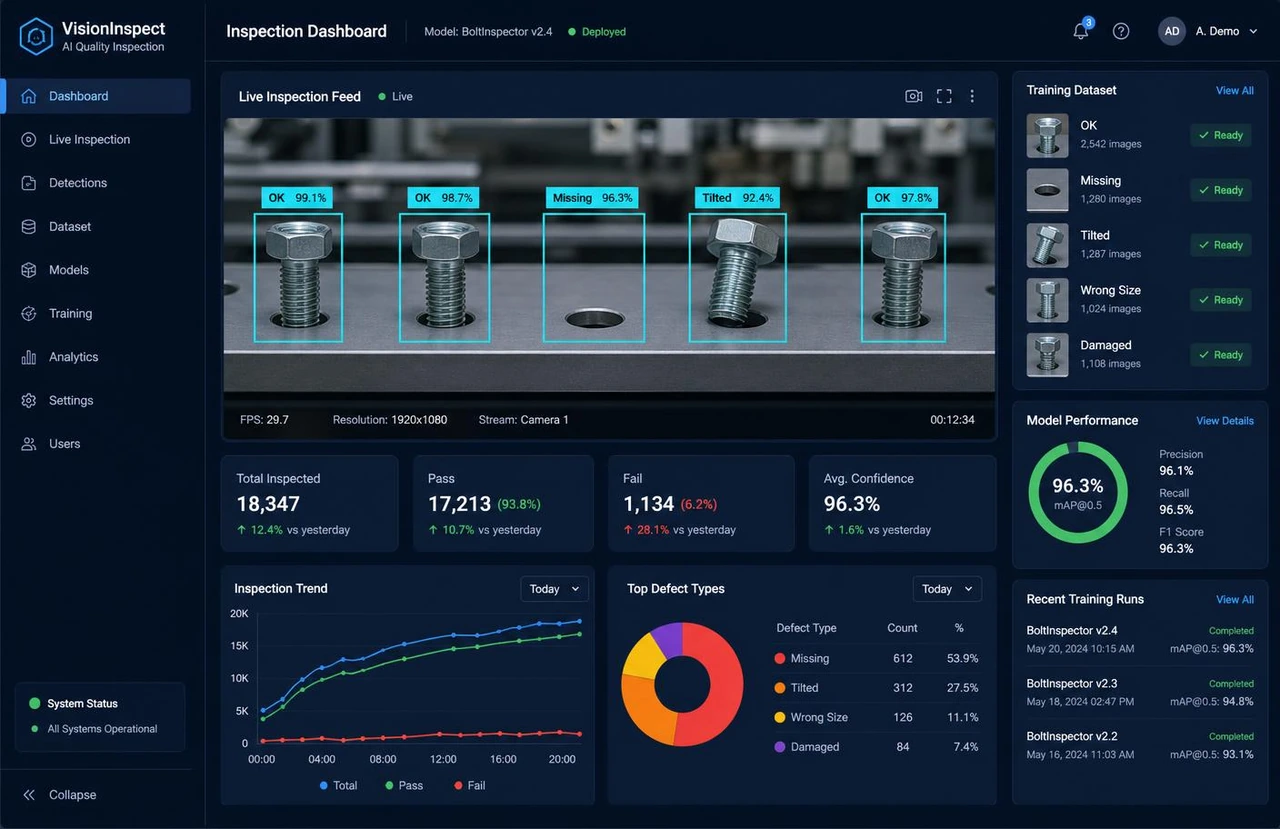
Task: Click the Dashboard home icon
Action: [29, 96]
